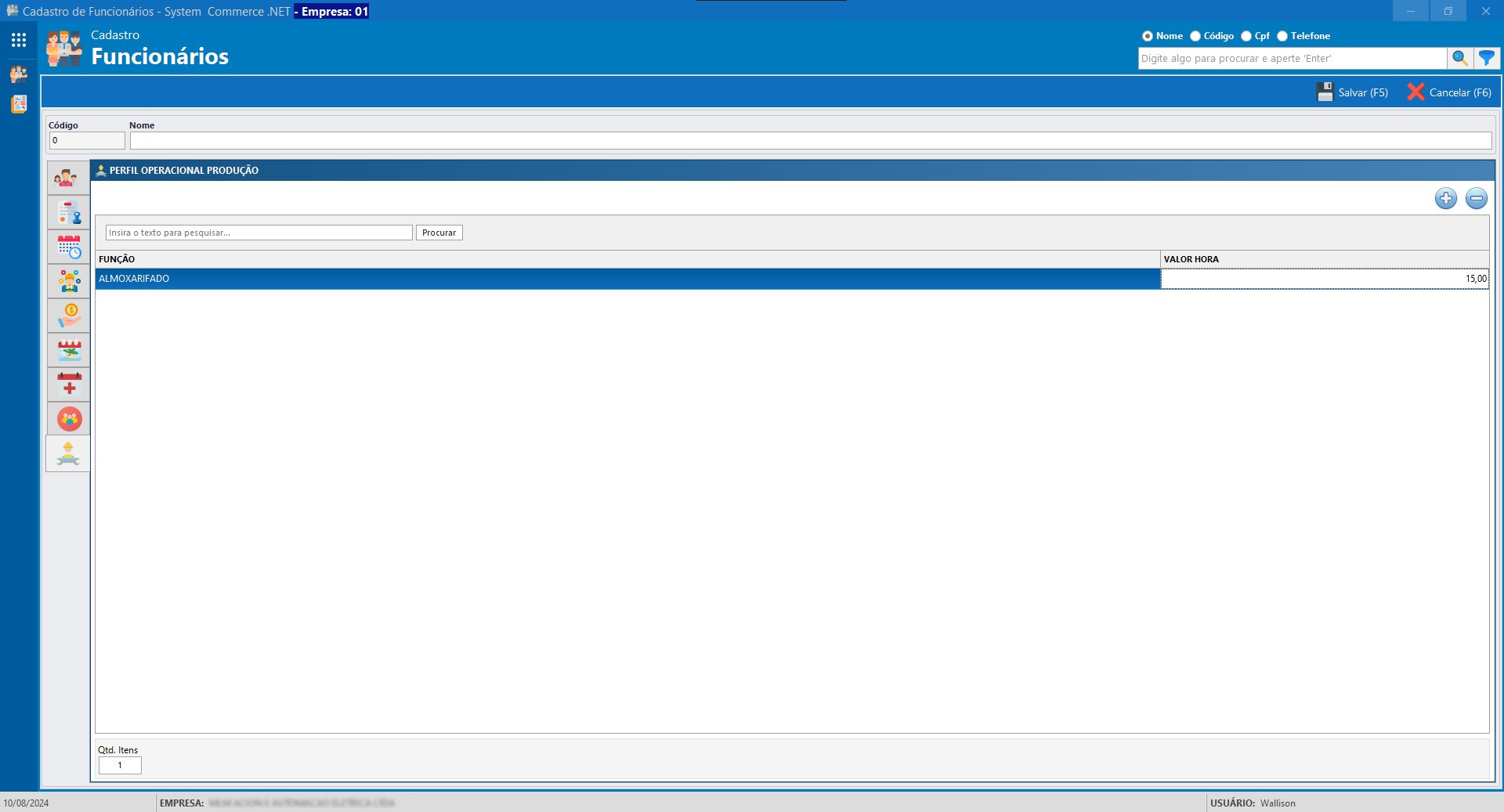Image resolution: width=1504 pixels, height=812 pixels.
Task: Open the calendar with clock schedule tab
Action: click(69, 247)
